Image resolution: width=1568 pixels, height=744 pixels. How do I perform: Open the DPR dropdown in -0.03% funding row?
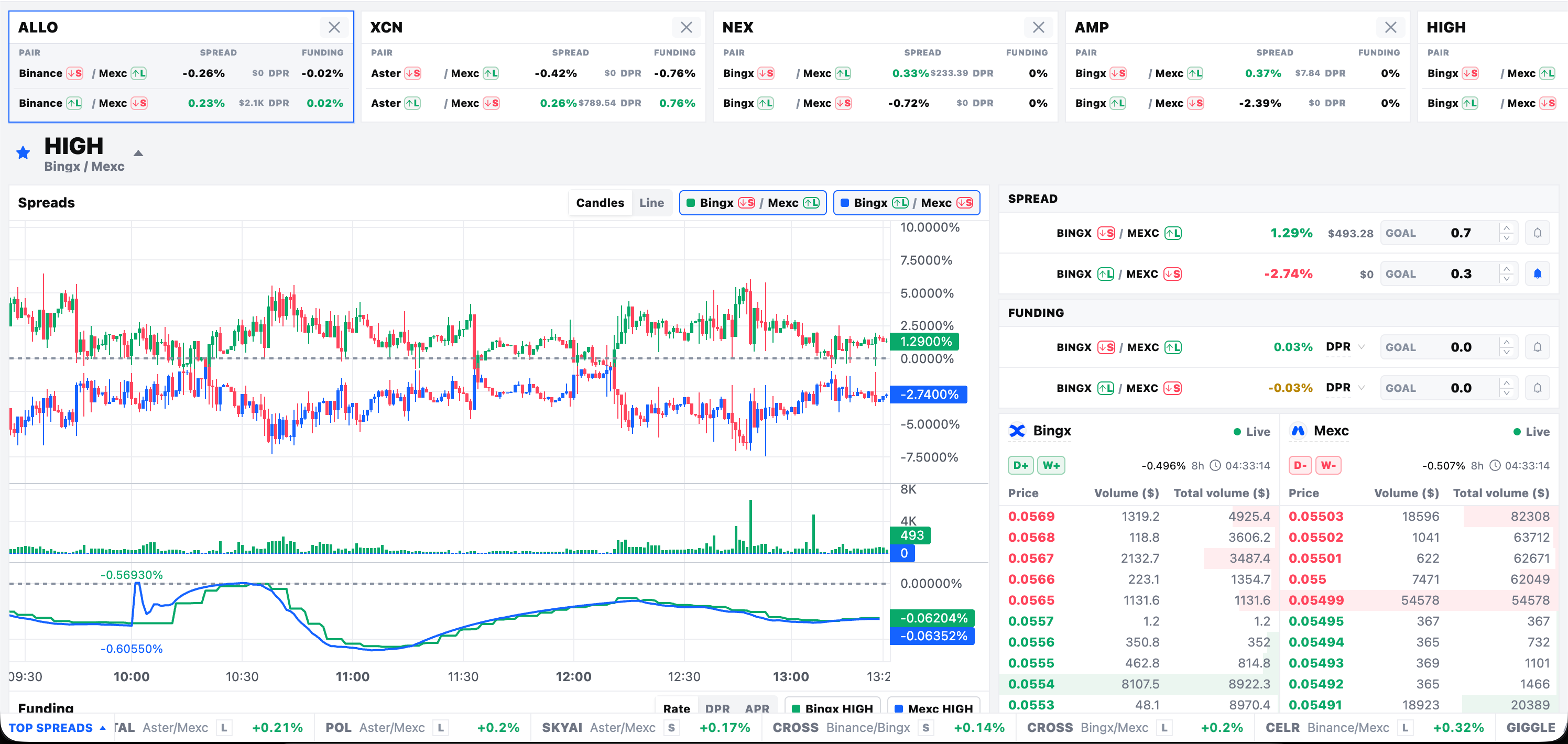tap(1345, 388)
